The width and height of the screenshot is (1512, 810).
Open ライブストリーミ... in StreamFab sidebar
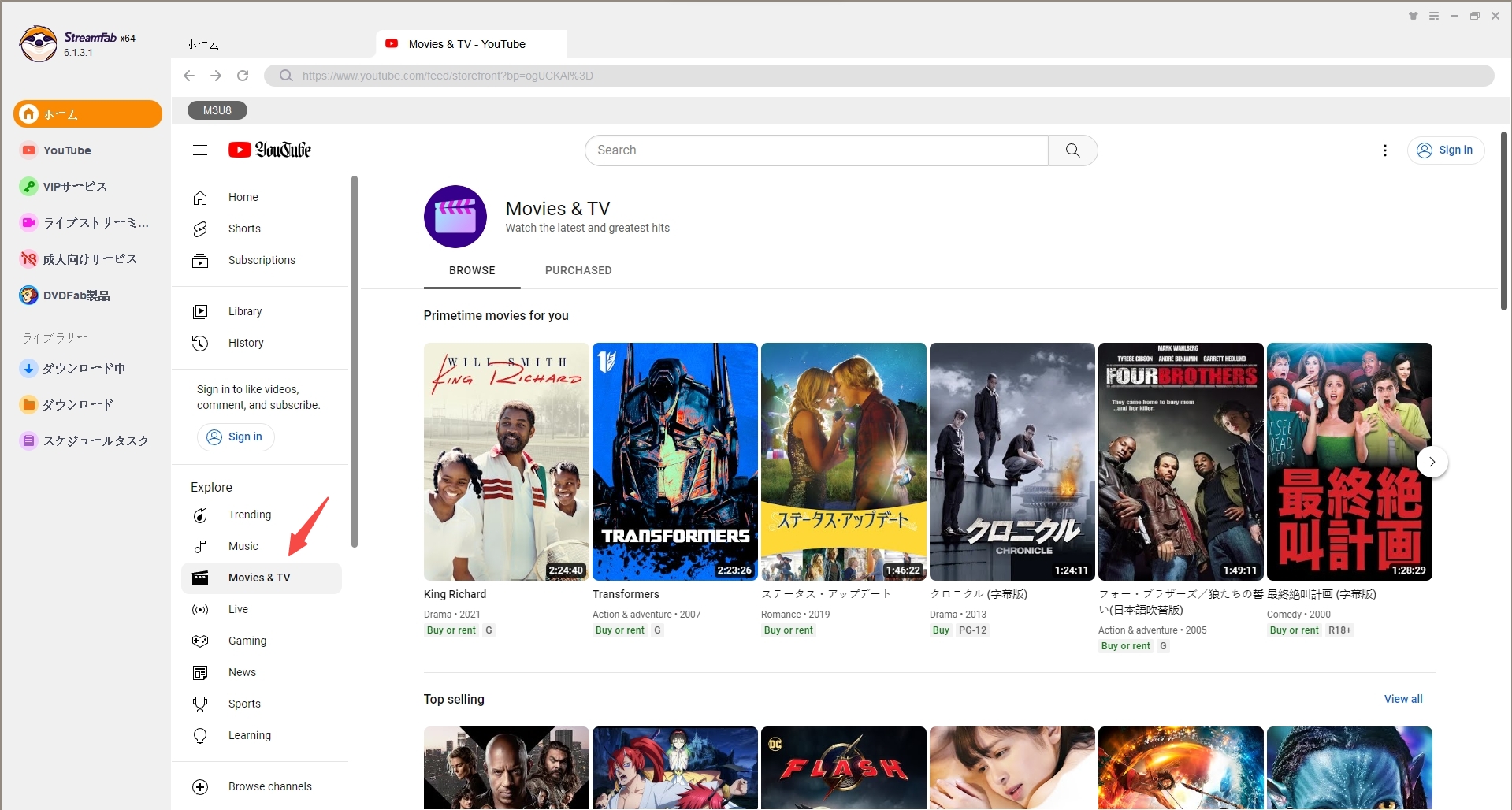click(87, 223)
